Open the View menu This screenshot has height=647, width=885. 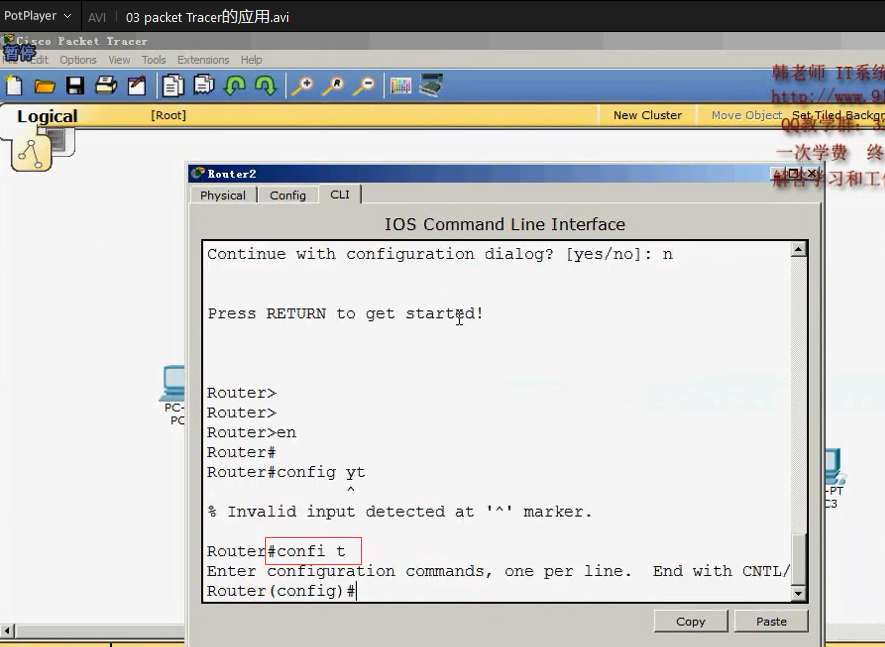(x=119, y=60)
